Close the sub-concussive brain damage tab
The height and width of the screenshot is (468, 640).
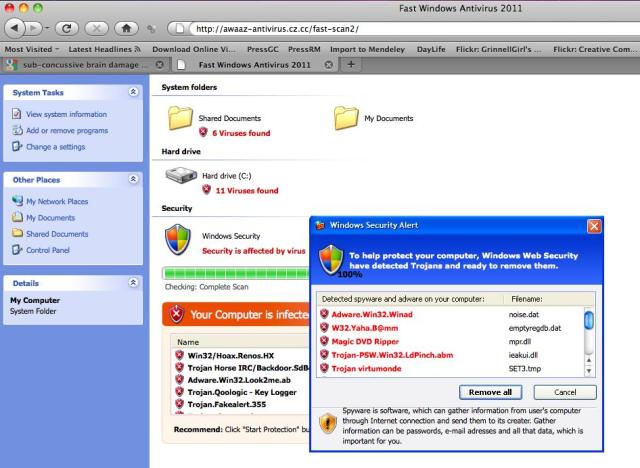(x=160, y=64)
